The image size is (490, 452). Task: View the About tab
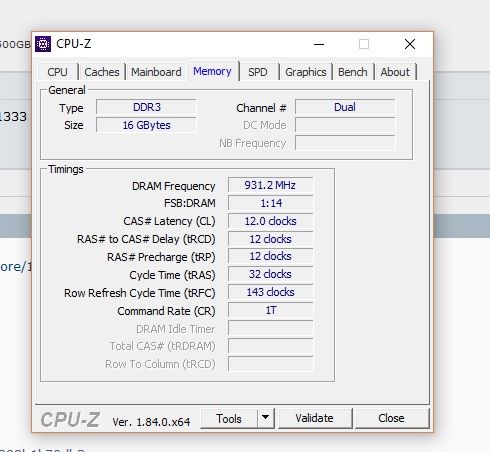[x=395, y=72]
